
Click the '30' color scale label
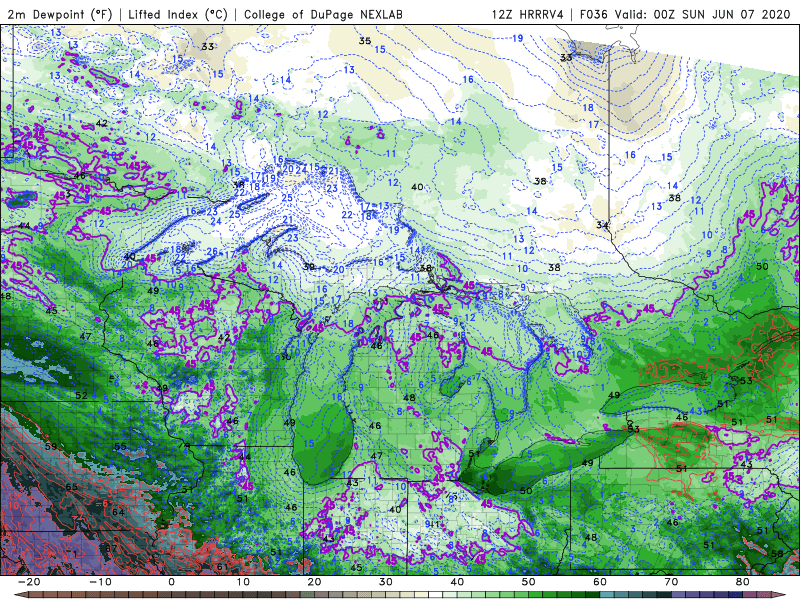pyautogui.click(x=386, y=582)
